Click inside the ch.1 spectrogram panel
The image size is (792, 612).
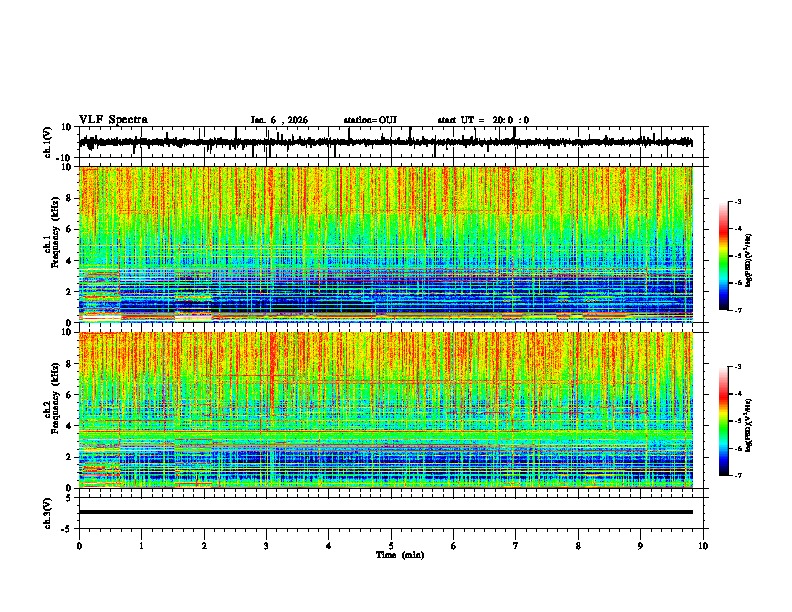pyautogui.click(x=385, y=244)
